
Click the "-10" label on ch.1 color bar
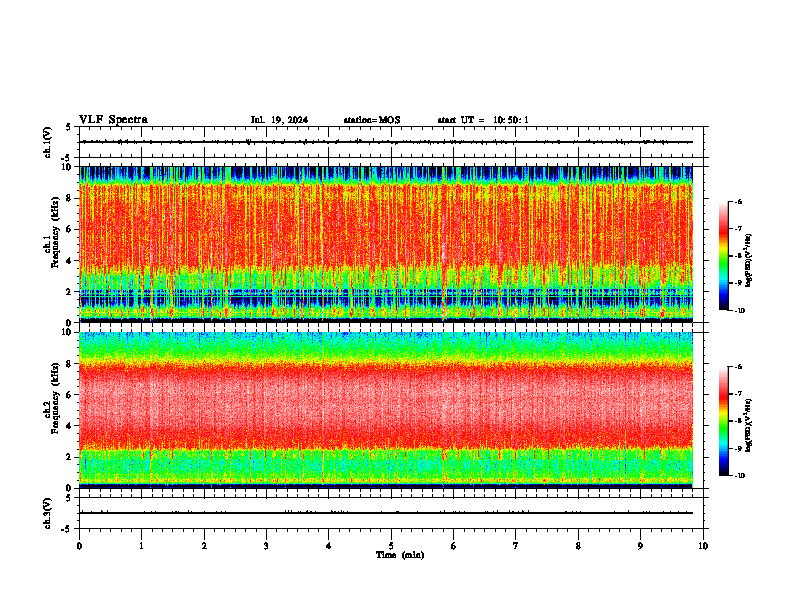click(740, 311)
